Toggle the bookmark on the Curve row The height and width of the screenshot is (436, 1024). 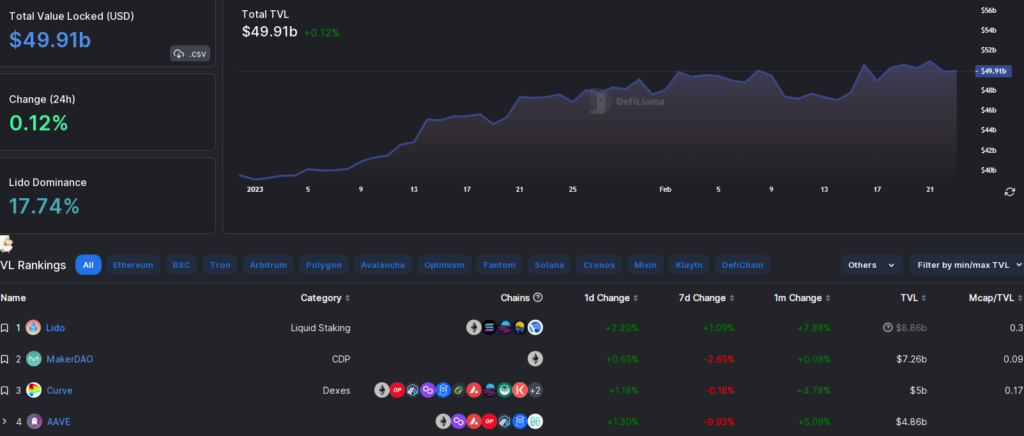pos(5,390)
